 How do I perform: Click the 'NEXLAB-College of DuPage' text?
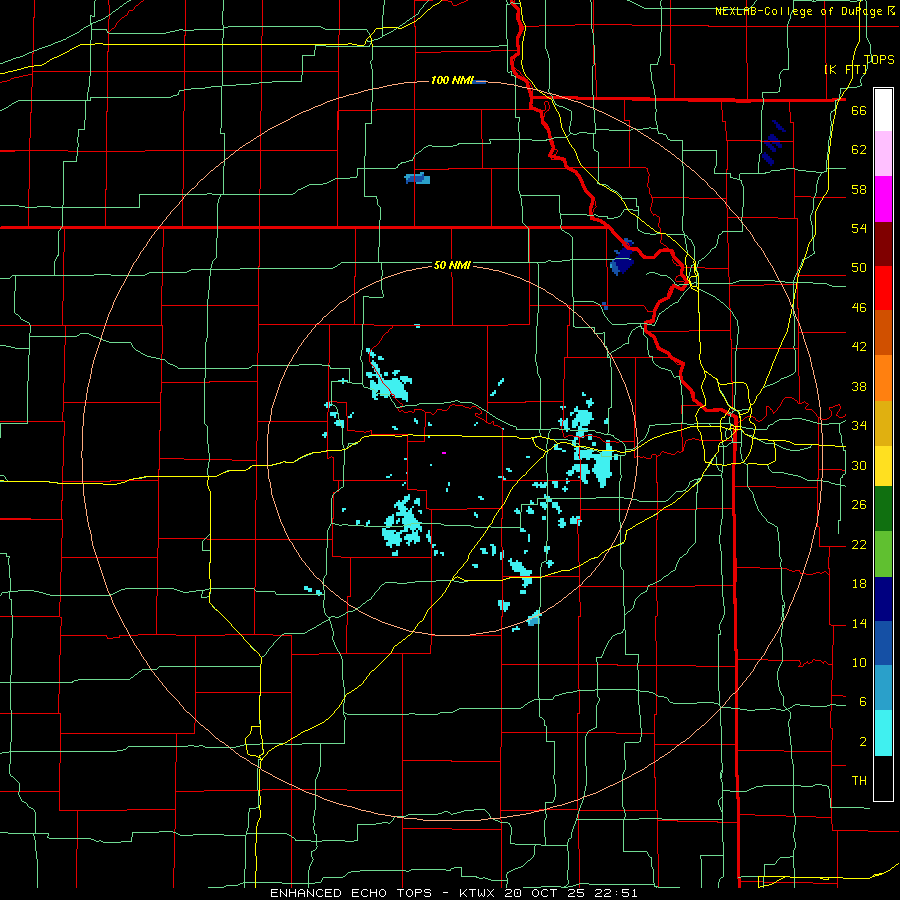(x=800, y=11)
